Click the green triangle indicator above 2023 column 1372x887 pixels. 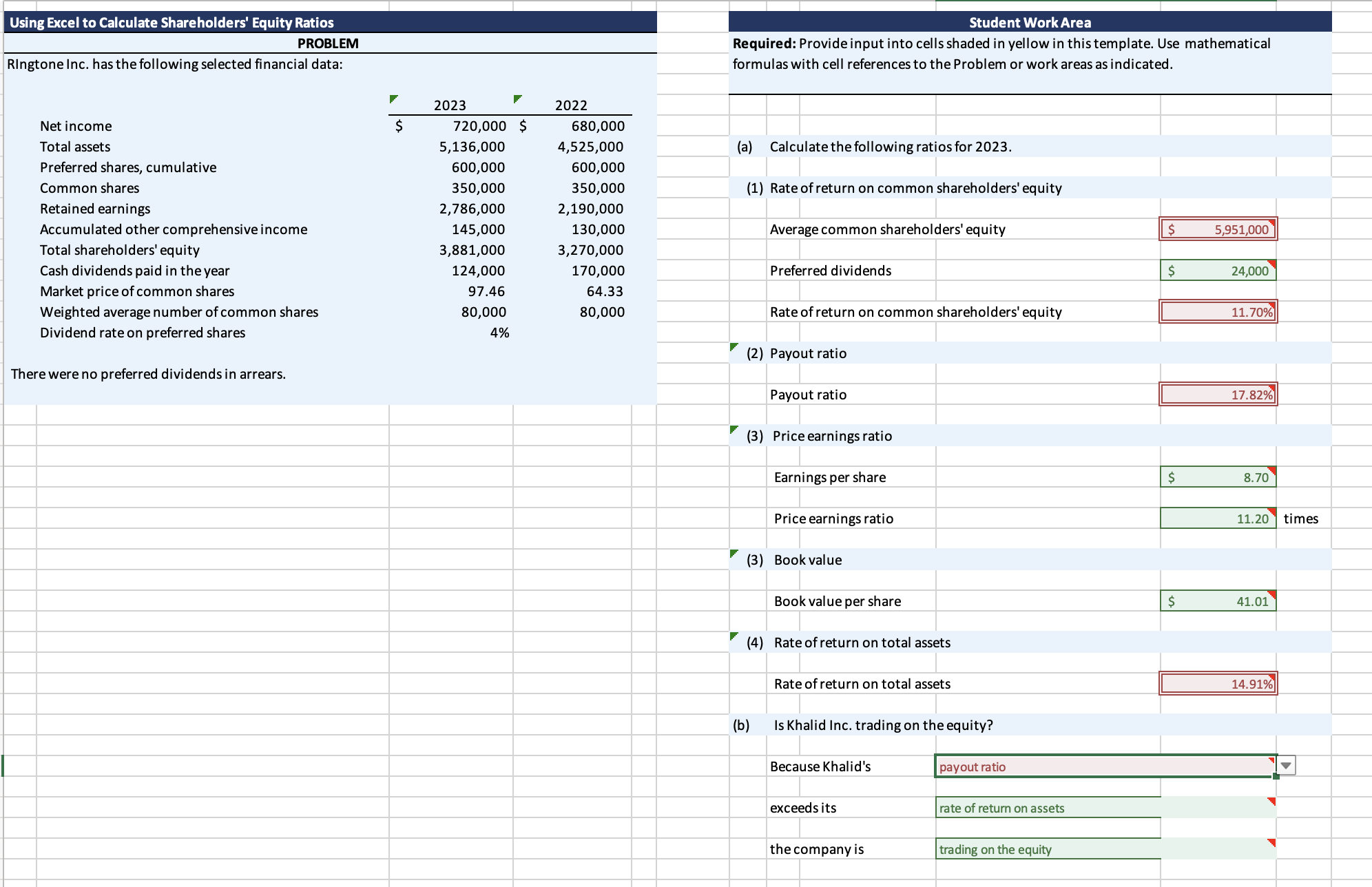pos(393,98)
